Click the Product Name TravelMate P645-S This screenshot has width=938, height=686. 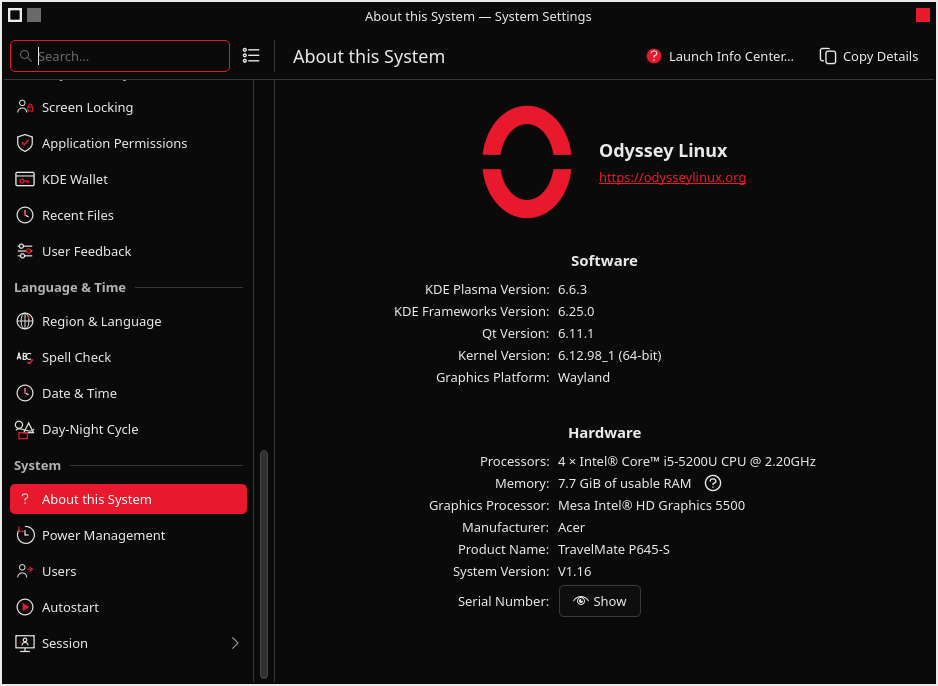(614, 549)
